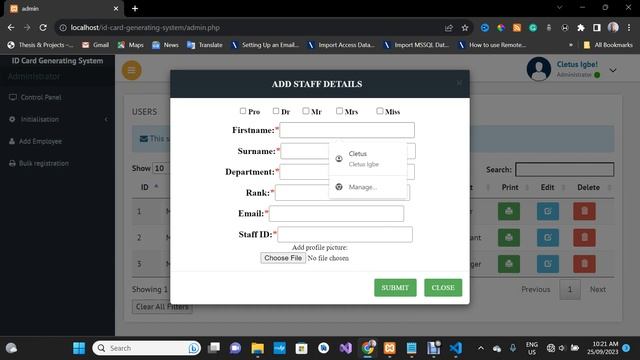Open the All Bookmarks folder
The width and height of the screenshot is (640, 360).
point(608,45)
